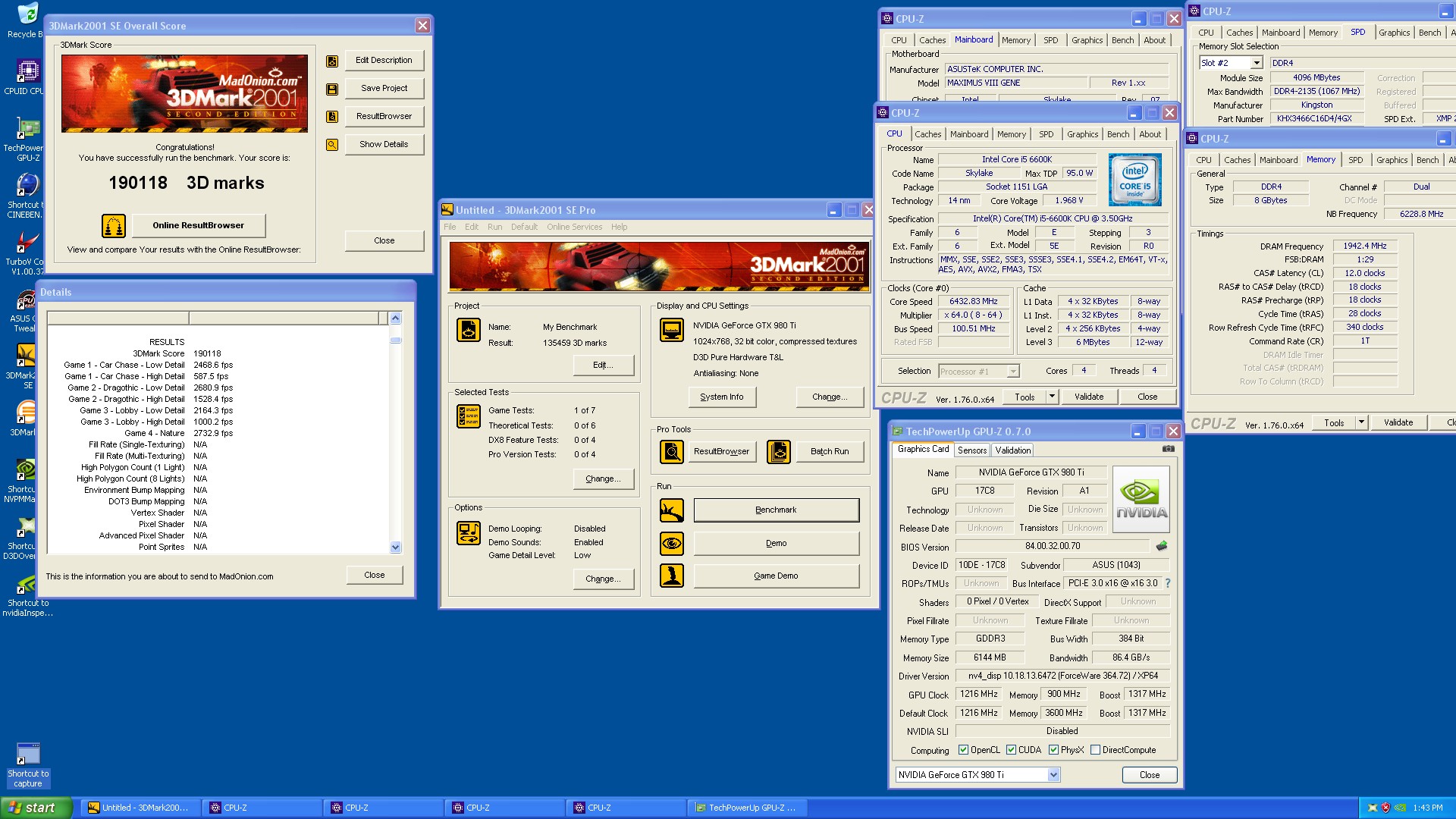Click the Benchmark run icon

pyautogui.click(x=672, y=510)
